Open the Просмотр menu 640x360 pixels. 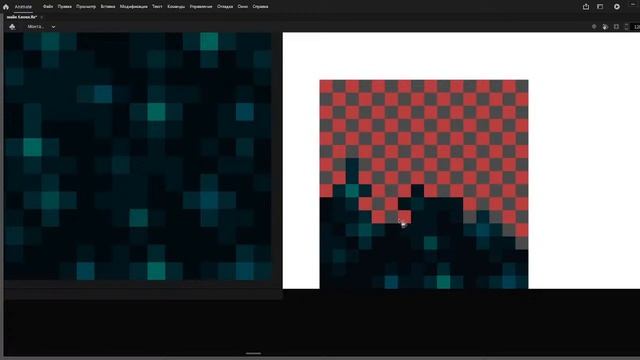pos(86,7)
